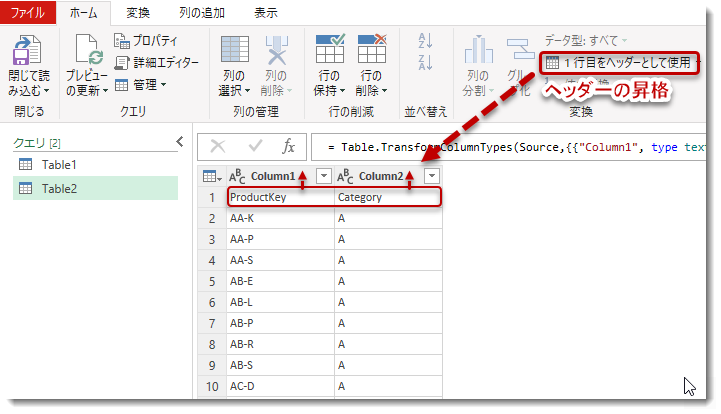The width and height of the screenshot is (721, 414).
Task: Confirm the formula with the checkmark icon
Action: [255, 146]
